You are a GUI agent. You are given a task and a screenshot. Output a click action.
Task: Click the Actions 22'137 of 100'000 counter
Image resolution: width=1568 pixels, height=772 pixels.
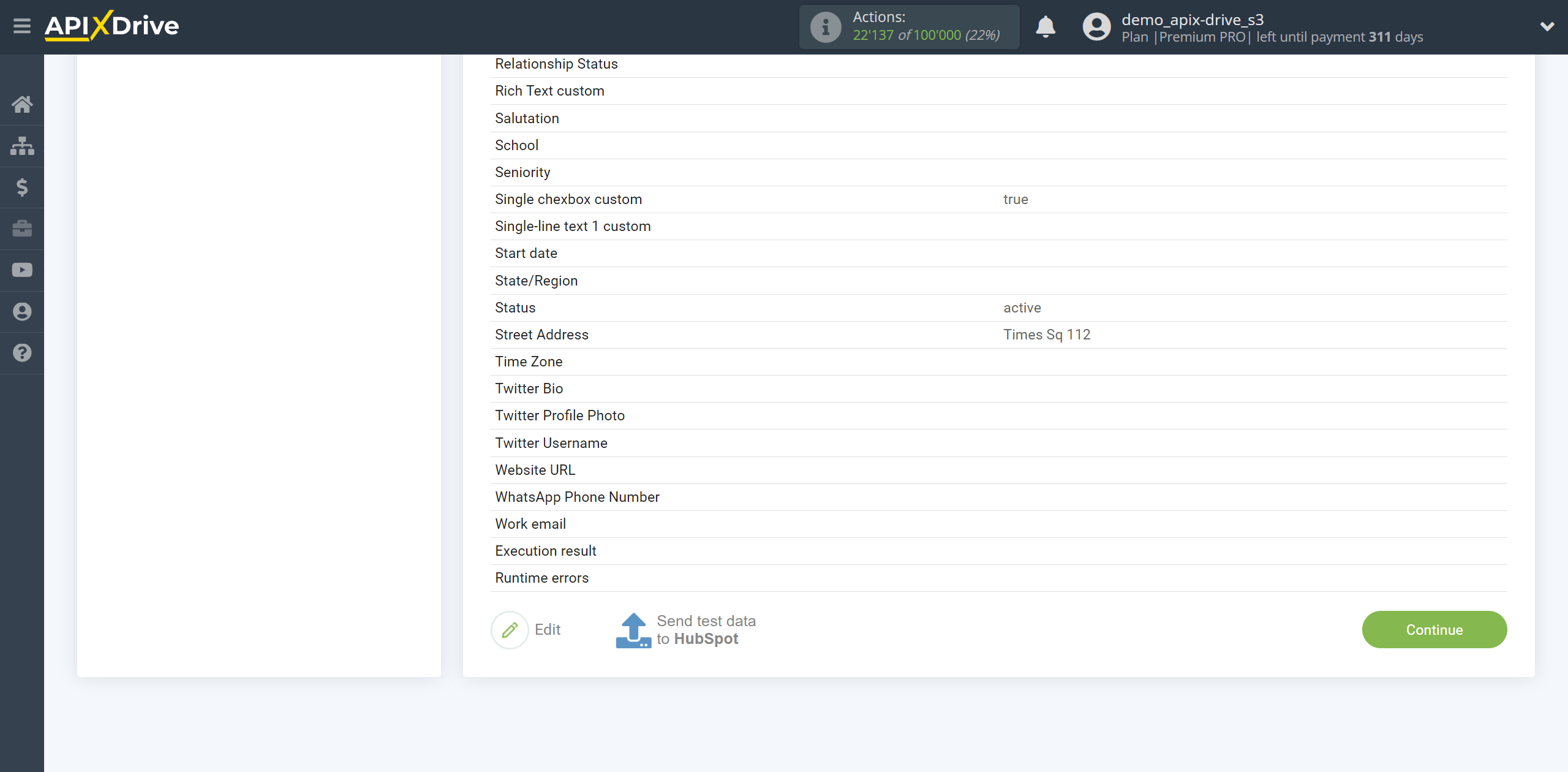tap(910, 27)
